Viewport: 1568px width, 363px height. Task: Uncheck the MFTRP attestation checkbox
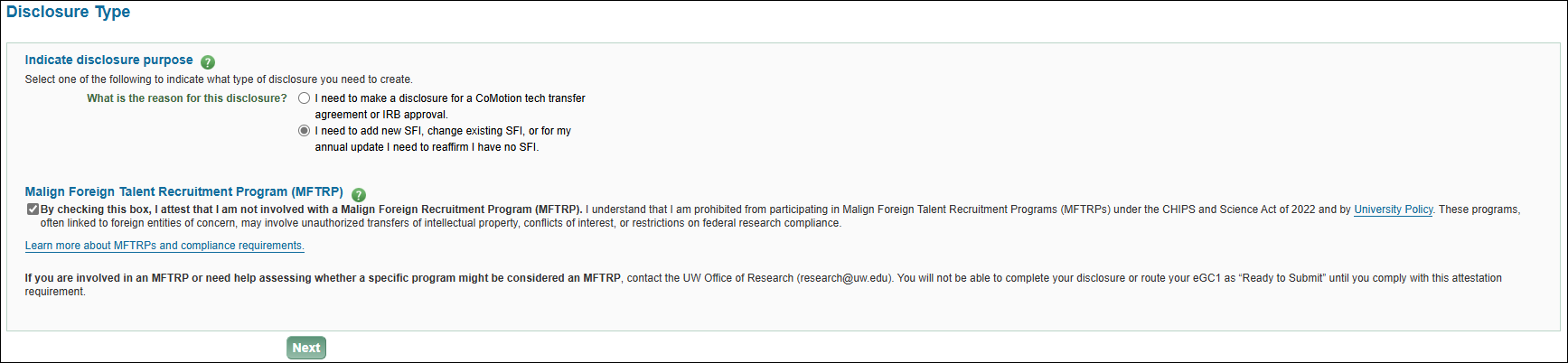(x=33, y=209)
